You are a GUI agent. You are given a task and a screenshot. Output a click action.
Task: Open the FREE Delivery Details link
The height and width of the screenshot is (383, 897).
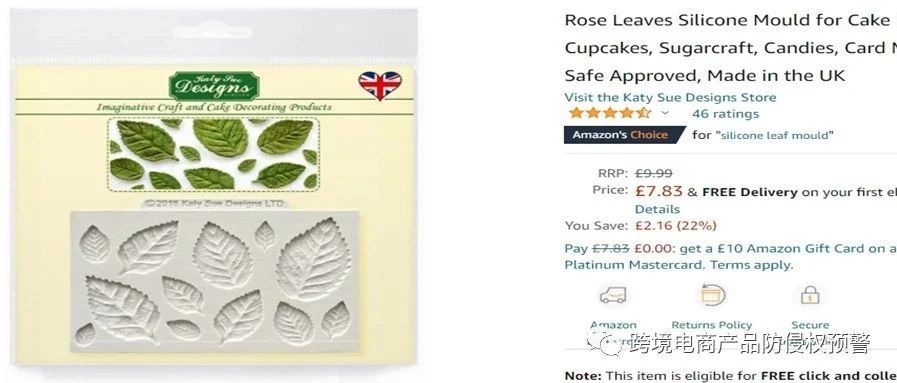657,209
